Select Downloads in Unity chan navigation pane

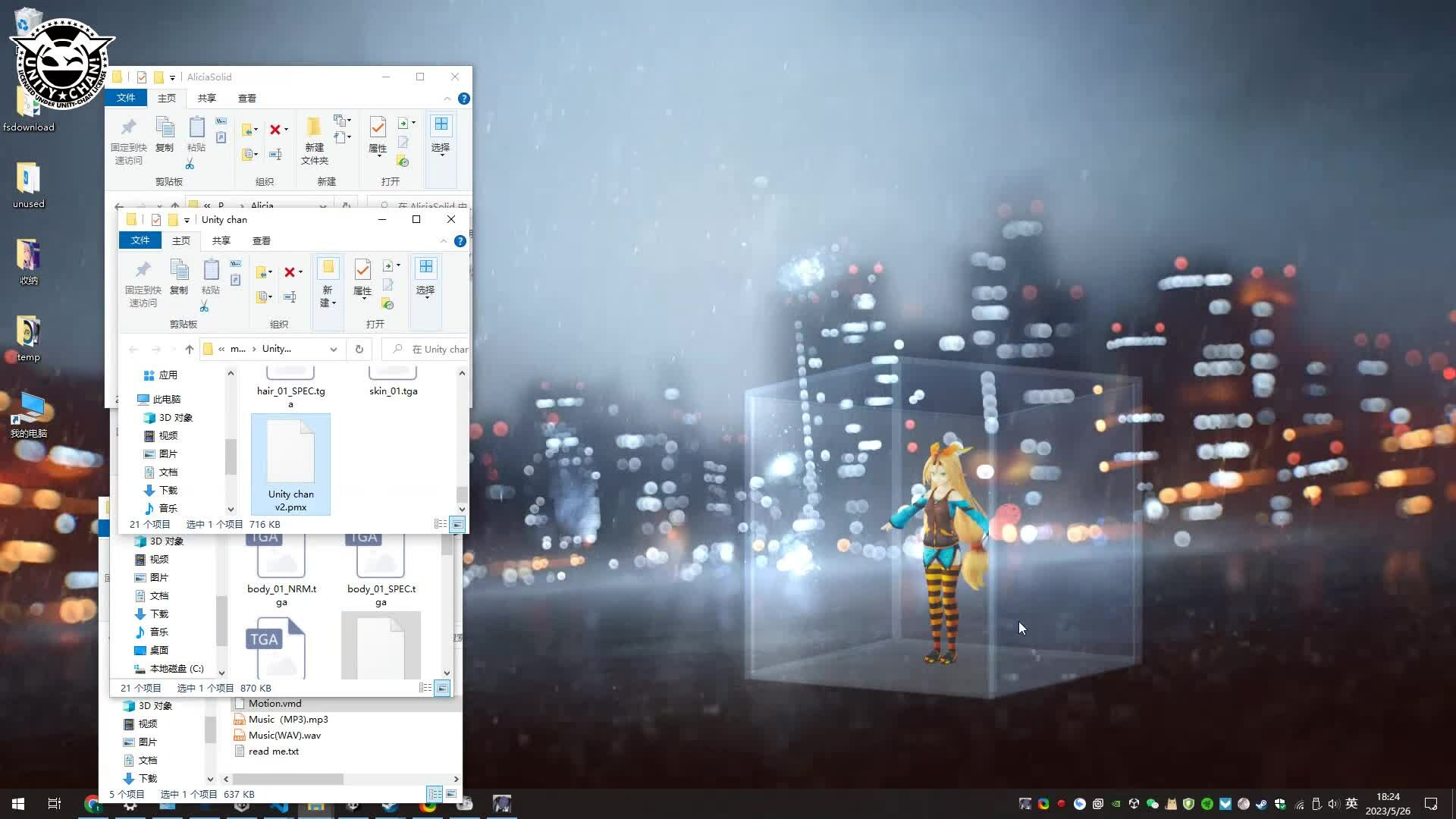click(168, 491)
